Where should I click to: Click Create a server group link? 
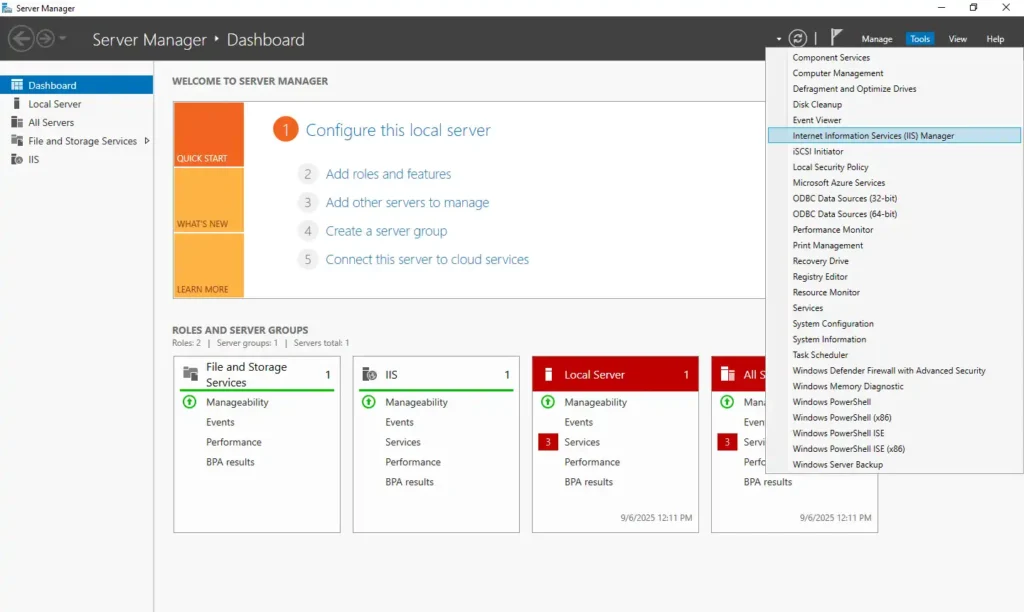point(386,231)
